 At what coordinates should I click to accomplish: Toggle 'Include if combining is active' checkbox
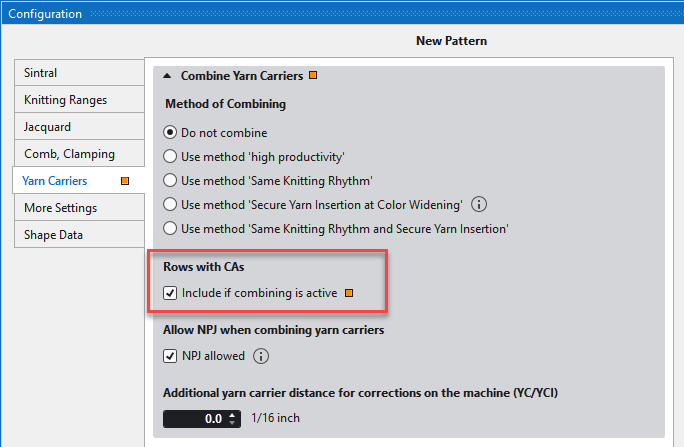pos(171,293)
